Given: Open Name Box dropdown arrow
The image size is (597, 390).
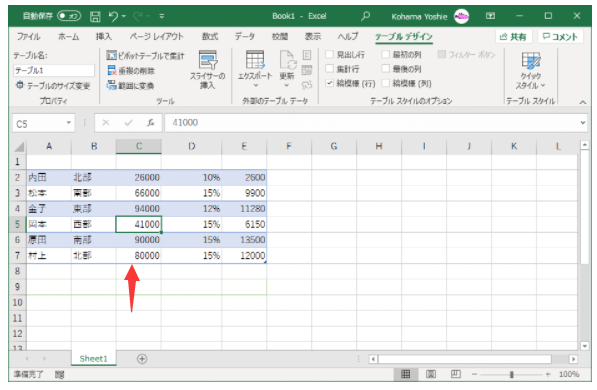Looking at the screenshot, I should click(69, 123).
